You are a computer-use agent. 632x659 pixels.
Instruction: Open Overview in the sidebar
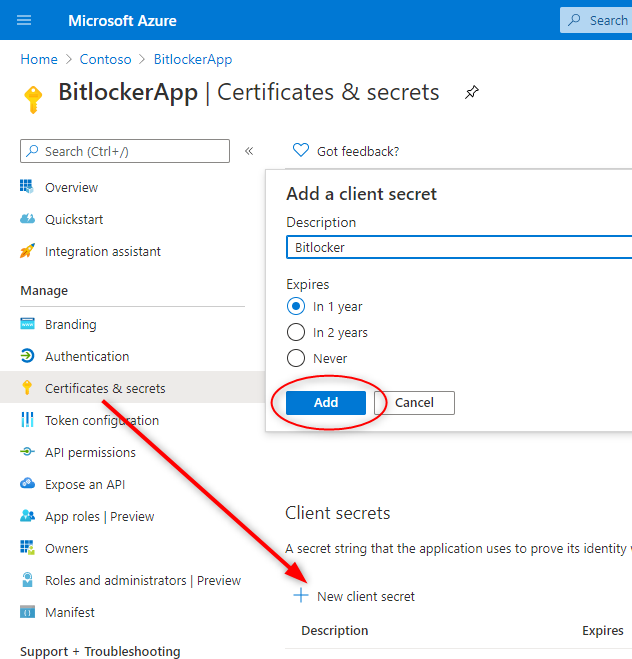pos(71,187)
